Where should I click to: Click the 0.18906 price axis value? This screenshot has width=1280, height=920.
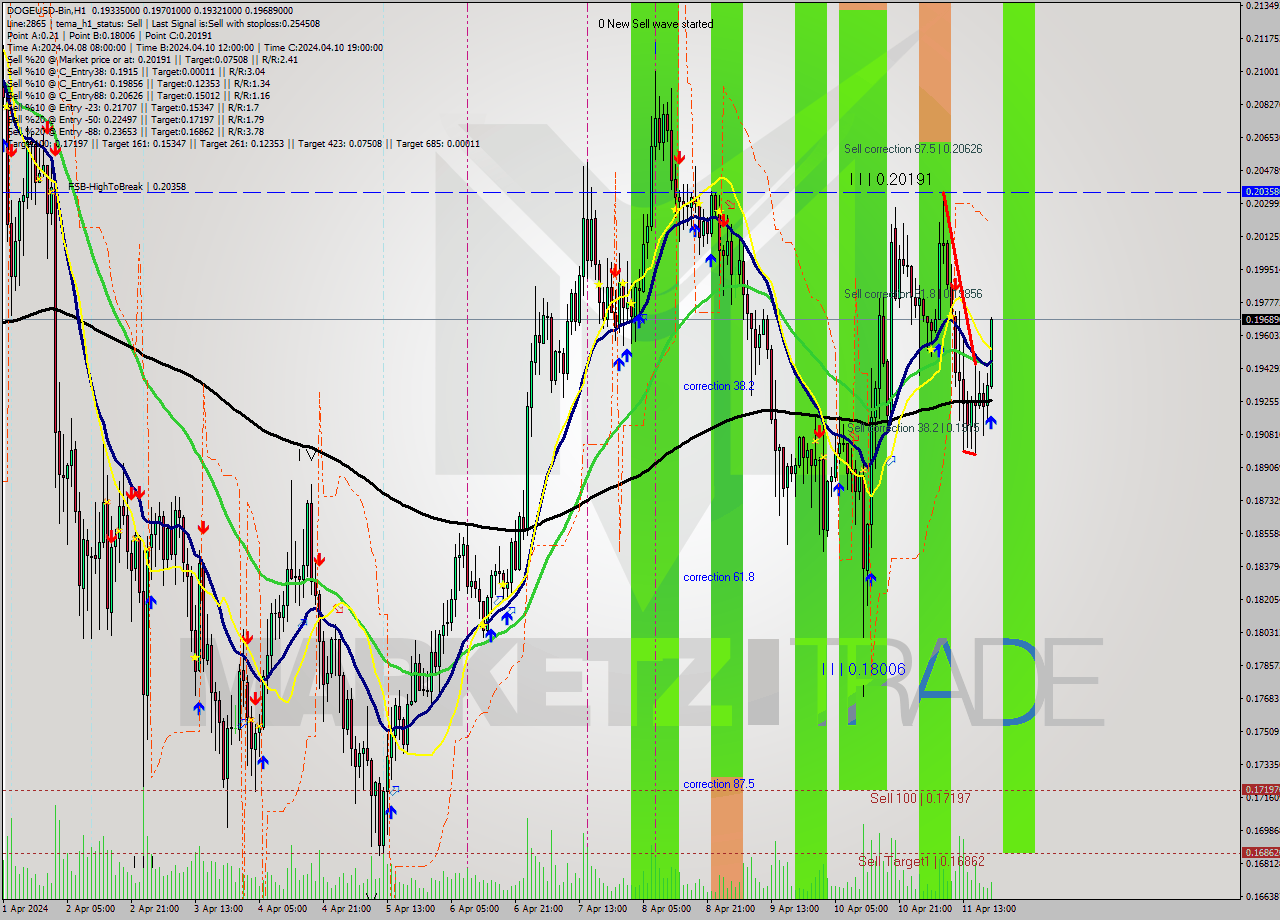pyautogui.click(x=1262, y=467)
